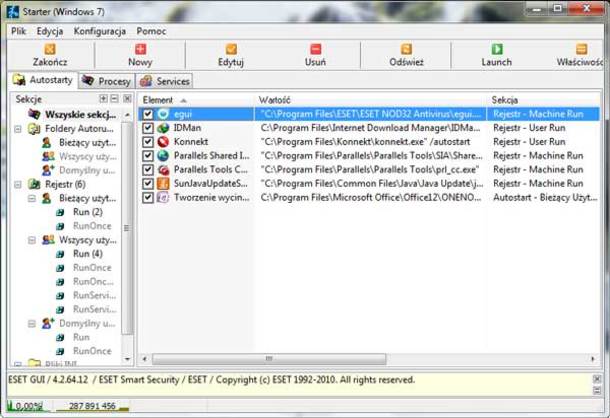Click the Edytuj toolbar icon
Screen dimensions: 610x418
(231, 49)
